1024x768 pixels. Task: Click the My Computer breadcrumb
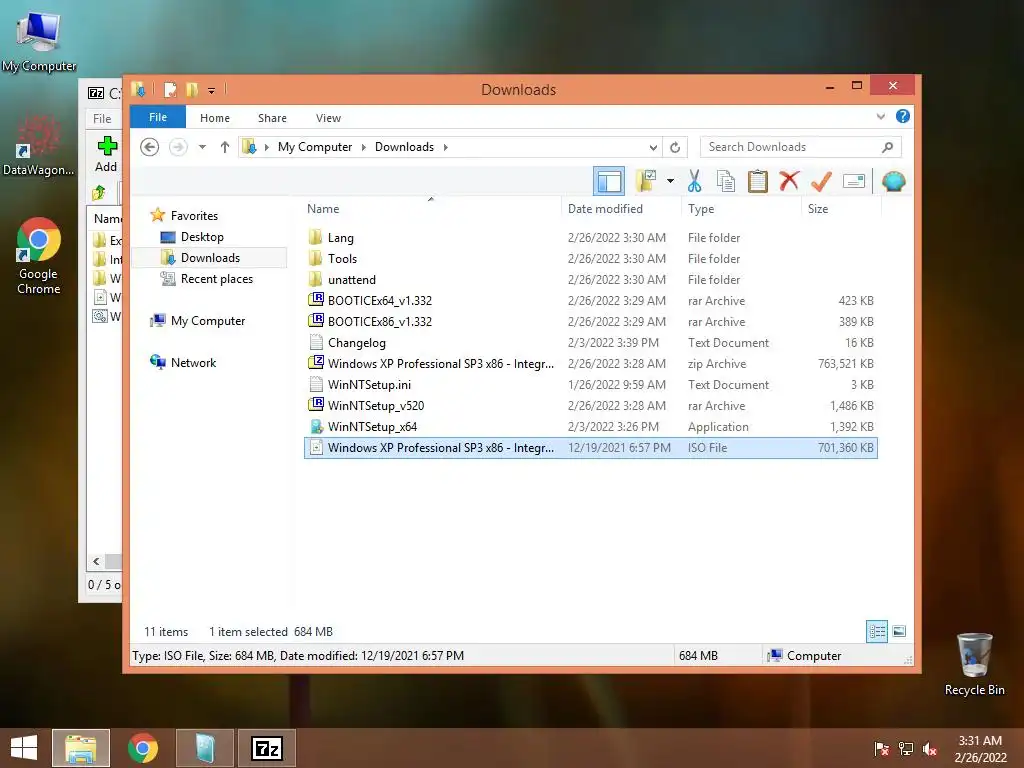tap(315, 147)
